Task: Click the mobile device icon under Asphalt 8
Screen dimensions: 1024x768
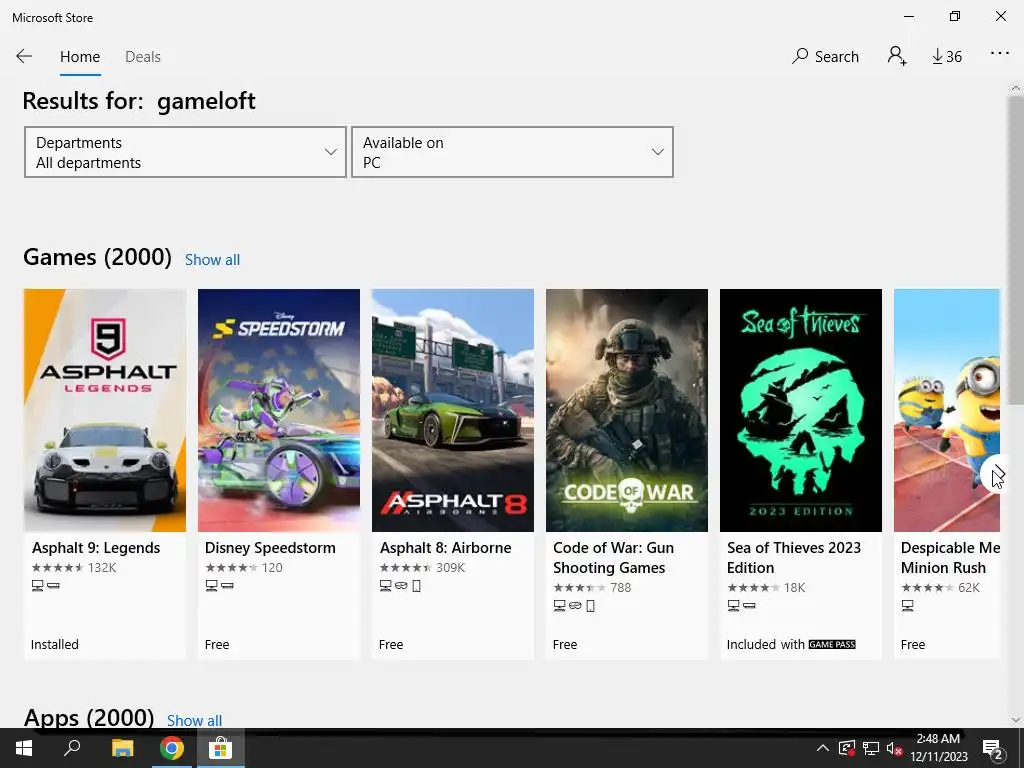Action: [x=417, y=586]
